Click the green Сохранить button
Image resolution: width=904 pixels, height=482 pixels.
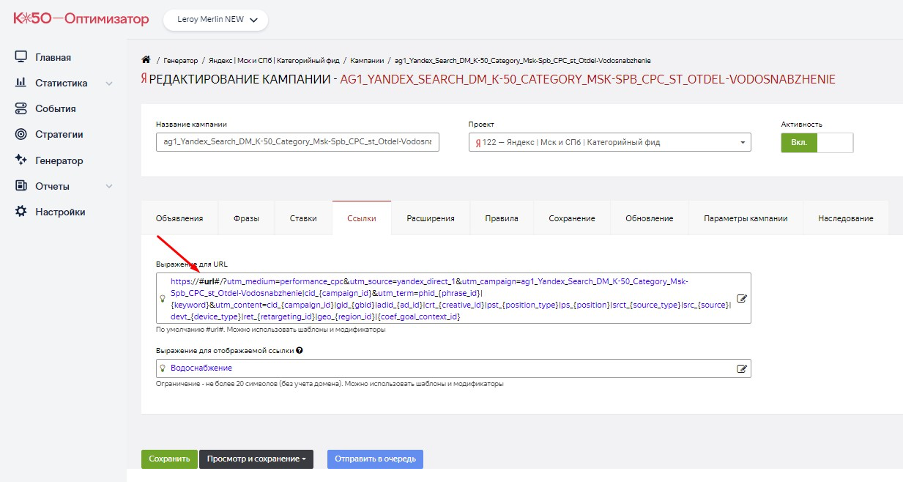pos(170,459)
